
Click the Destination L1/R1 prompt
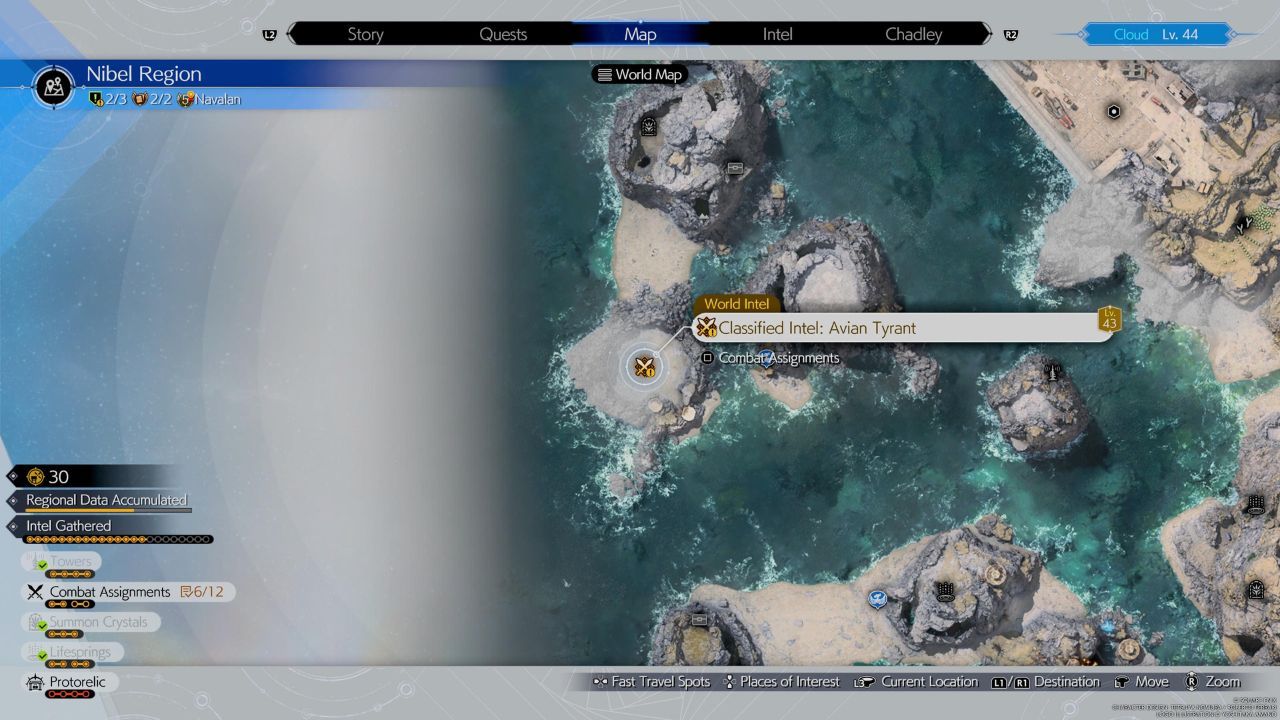pyautogui.click(x=1046, y=682)
